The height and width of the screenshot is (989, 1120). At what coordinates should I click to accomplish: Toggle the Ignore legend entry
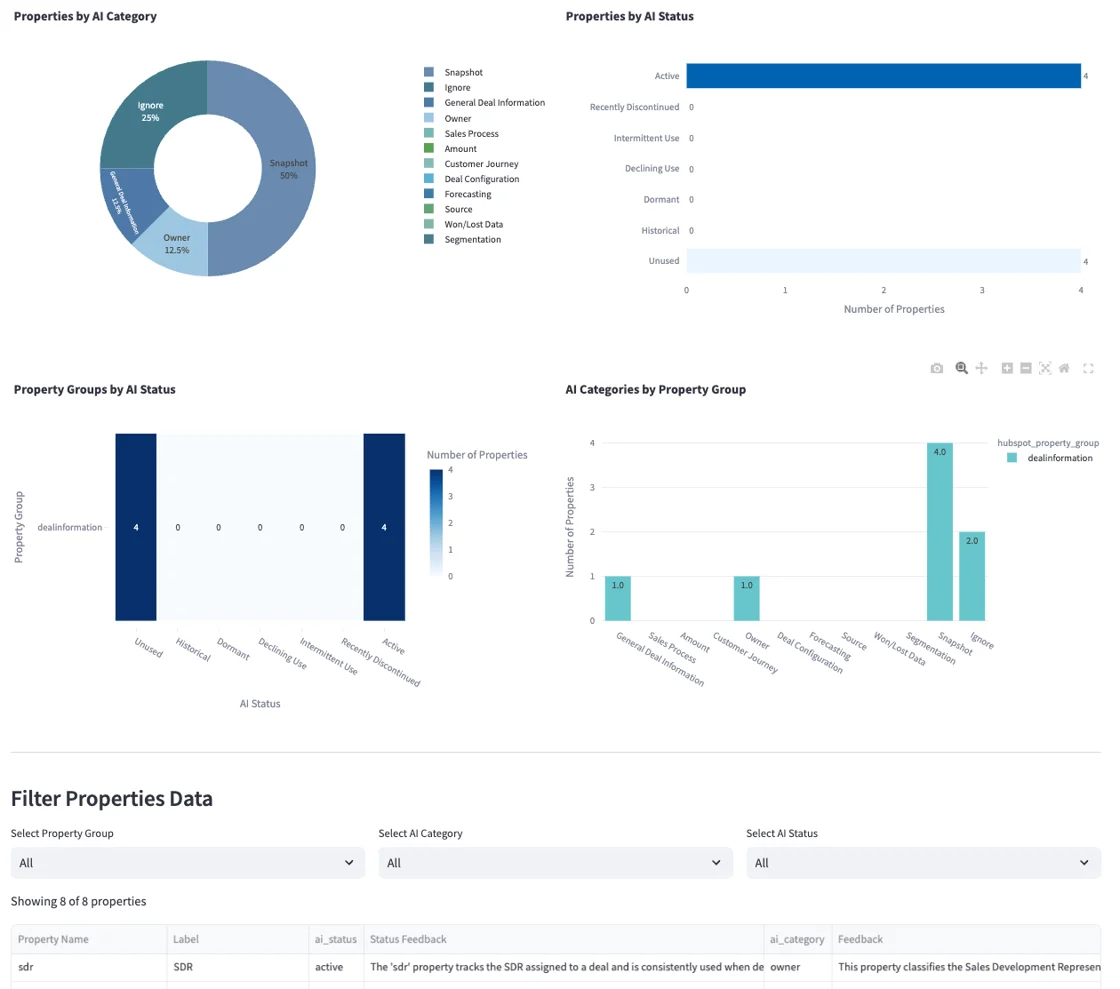[x=458, y=87]
